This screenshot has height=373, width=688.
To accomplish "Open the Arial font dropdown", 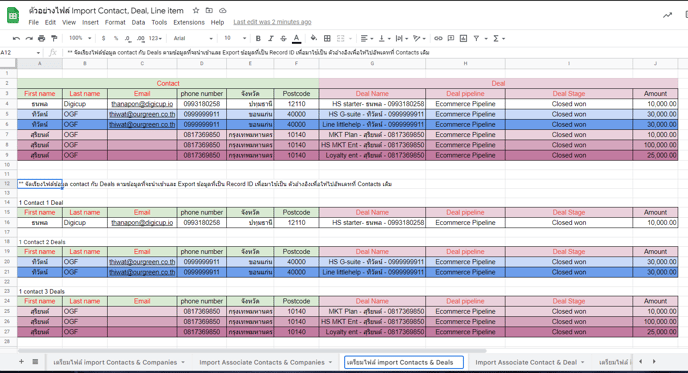I will coord(193,39).
